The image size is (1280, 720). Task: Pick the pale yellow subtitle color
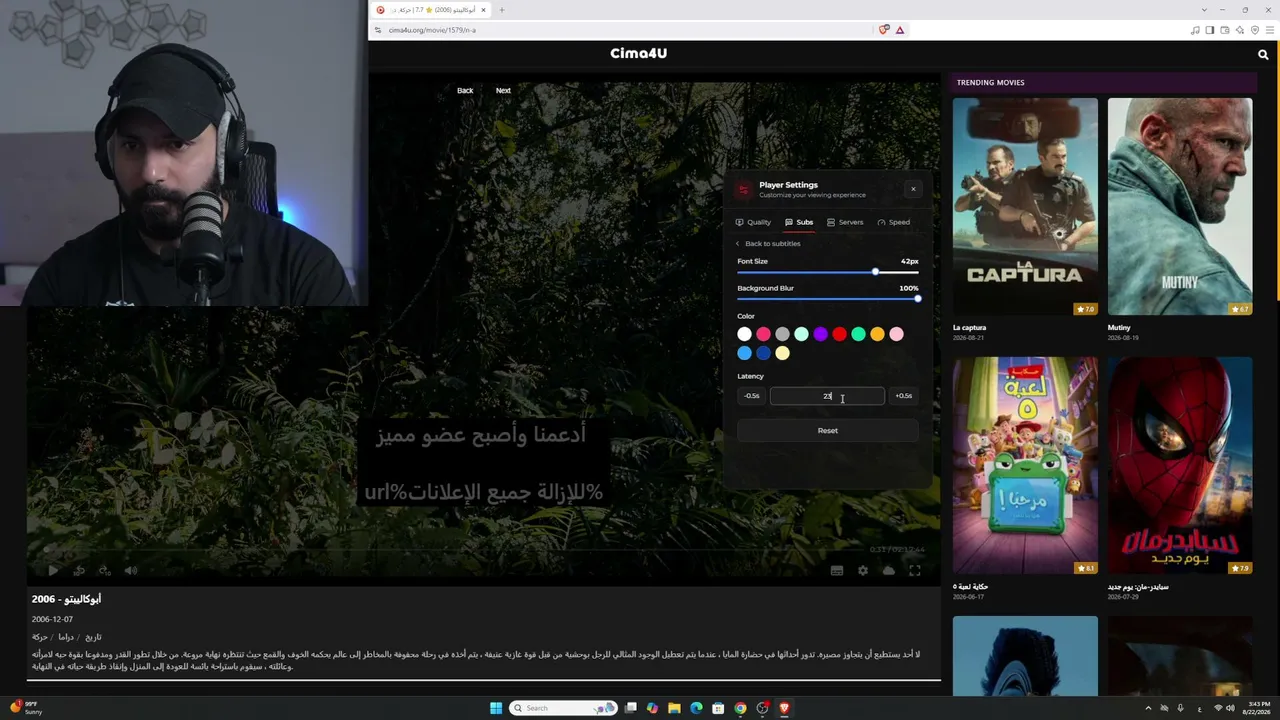pyautogui.click(x=782, y=353)
